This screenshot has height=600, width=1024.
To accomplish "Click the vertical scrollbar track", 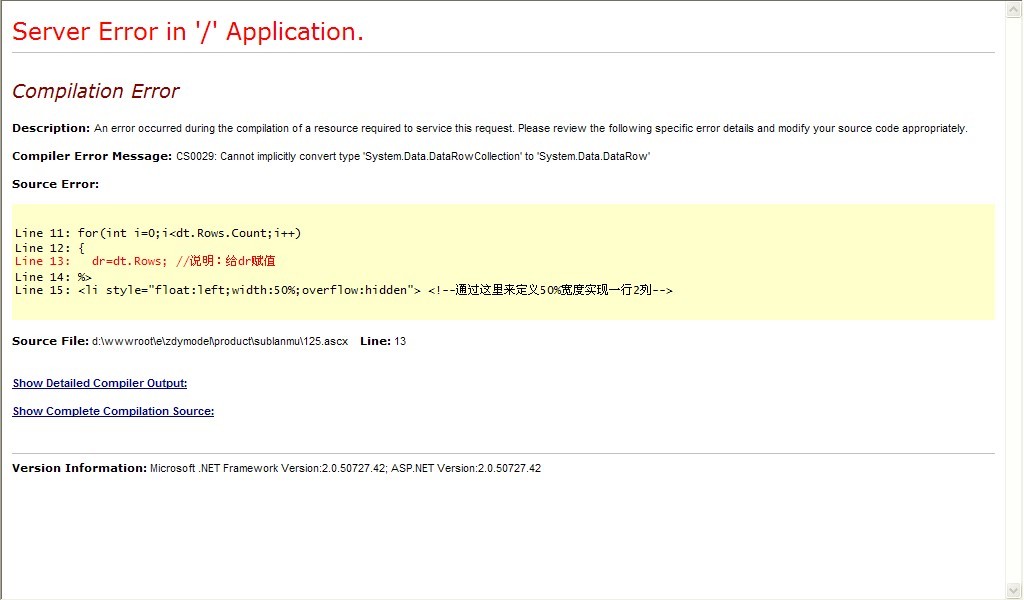I will pyautogui.click(x=1014, y=300).
